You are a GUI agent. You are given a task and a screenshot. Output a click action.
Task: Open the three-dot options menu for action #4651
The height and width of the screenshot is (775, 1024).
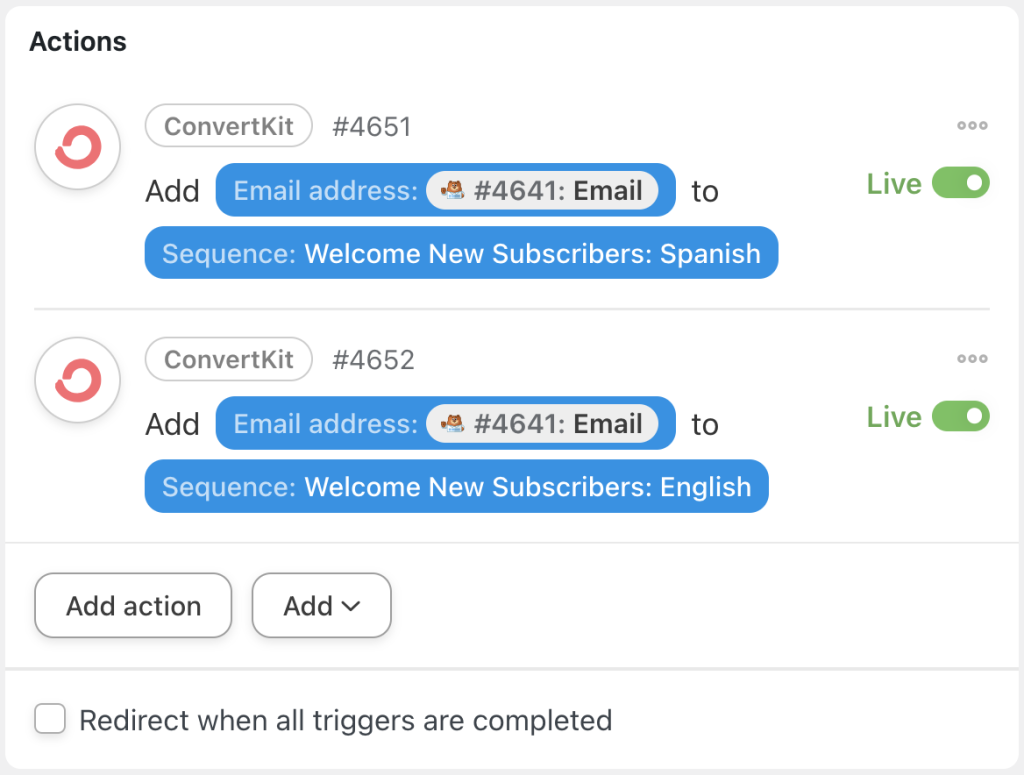click(x=971, y=125)
